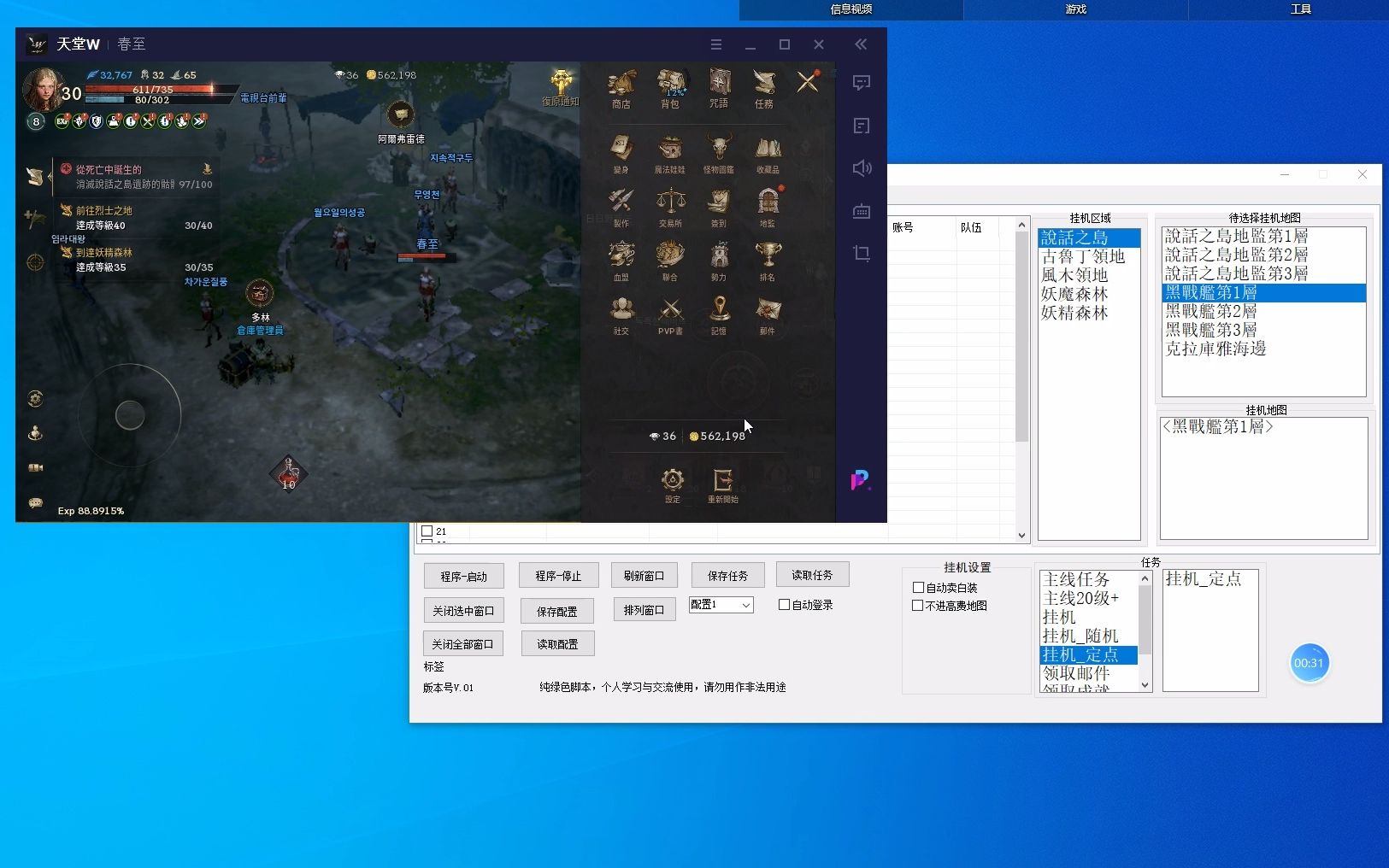
Task: Open the 製作 crafting icon
Action: [621, 207]
